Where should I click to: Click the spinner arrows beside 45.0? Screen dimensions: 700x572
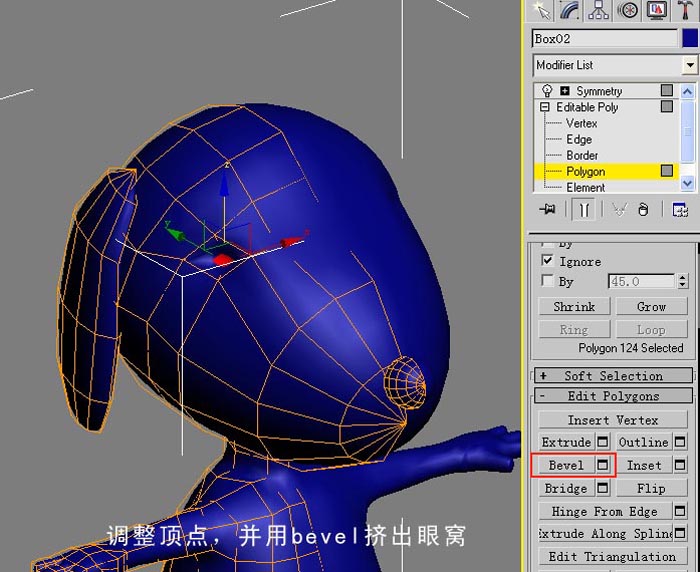tap(682, 281)
